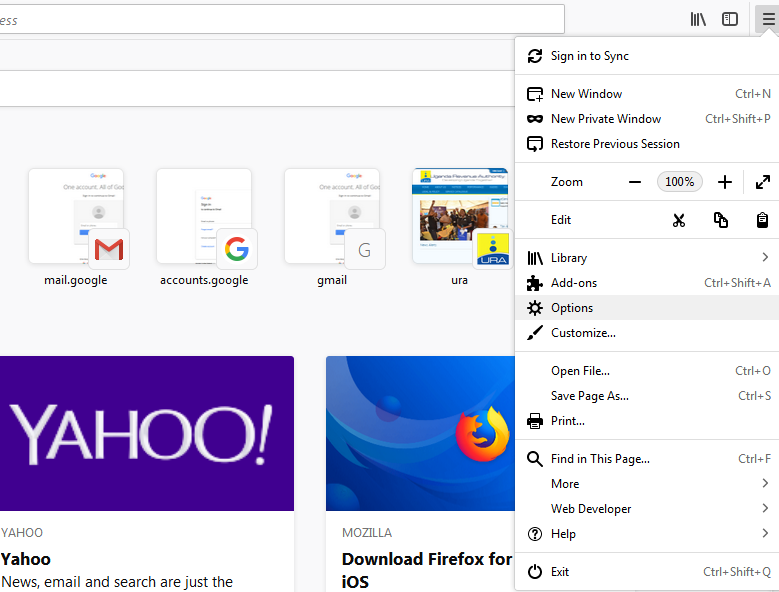
Task: Zoom out with the minus button
Action: pos(634,182)
